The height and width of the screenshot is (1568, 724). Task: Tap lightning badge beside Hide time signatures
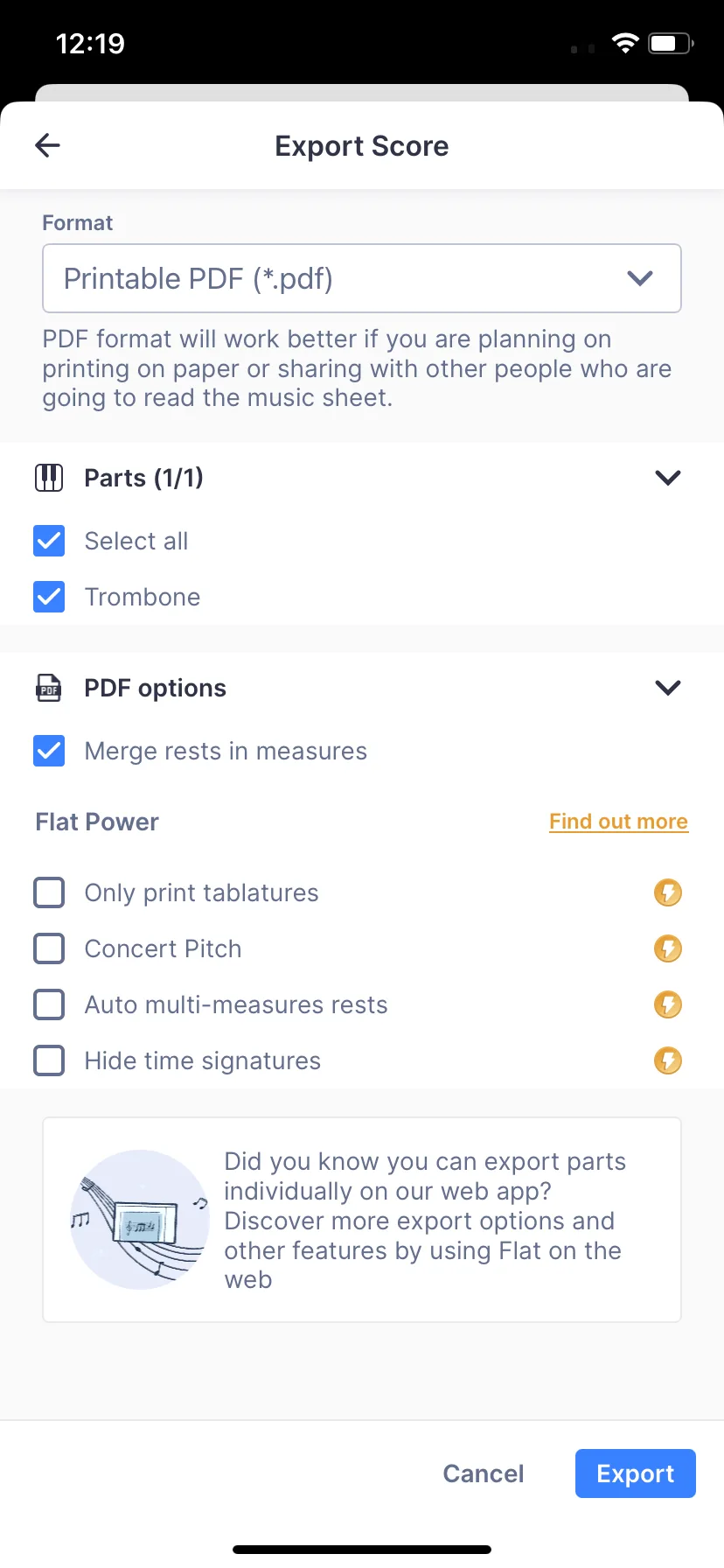pyautogui.click(x=668, y=1060)
